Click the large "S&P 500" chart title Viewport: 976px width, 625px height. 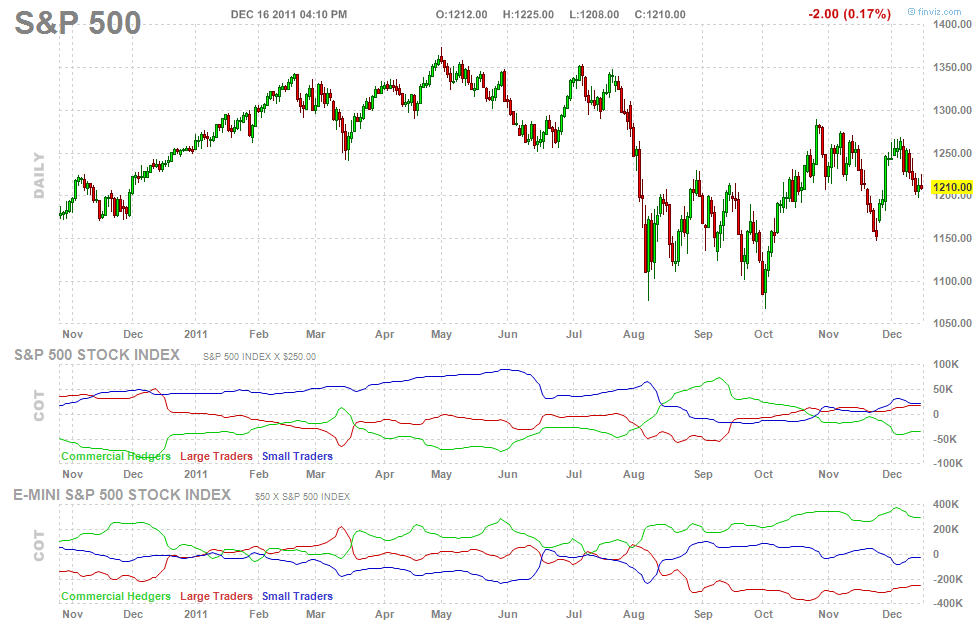[x=78, y=23]
